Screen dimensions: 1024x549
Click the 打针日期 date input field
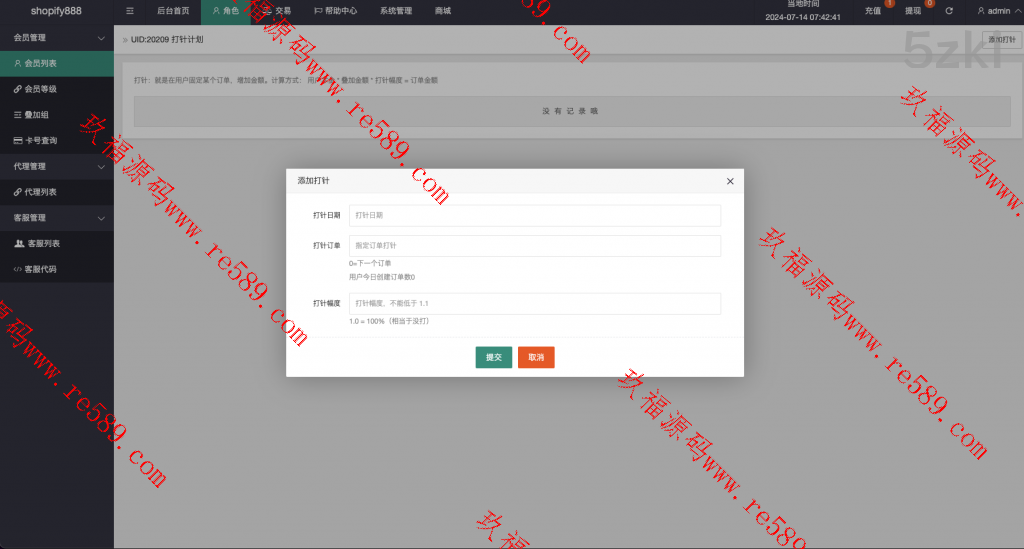point(534,215)
